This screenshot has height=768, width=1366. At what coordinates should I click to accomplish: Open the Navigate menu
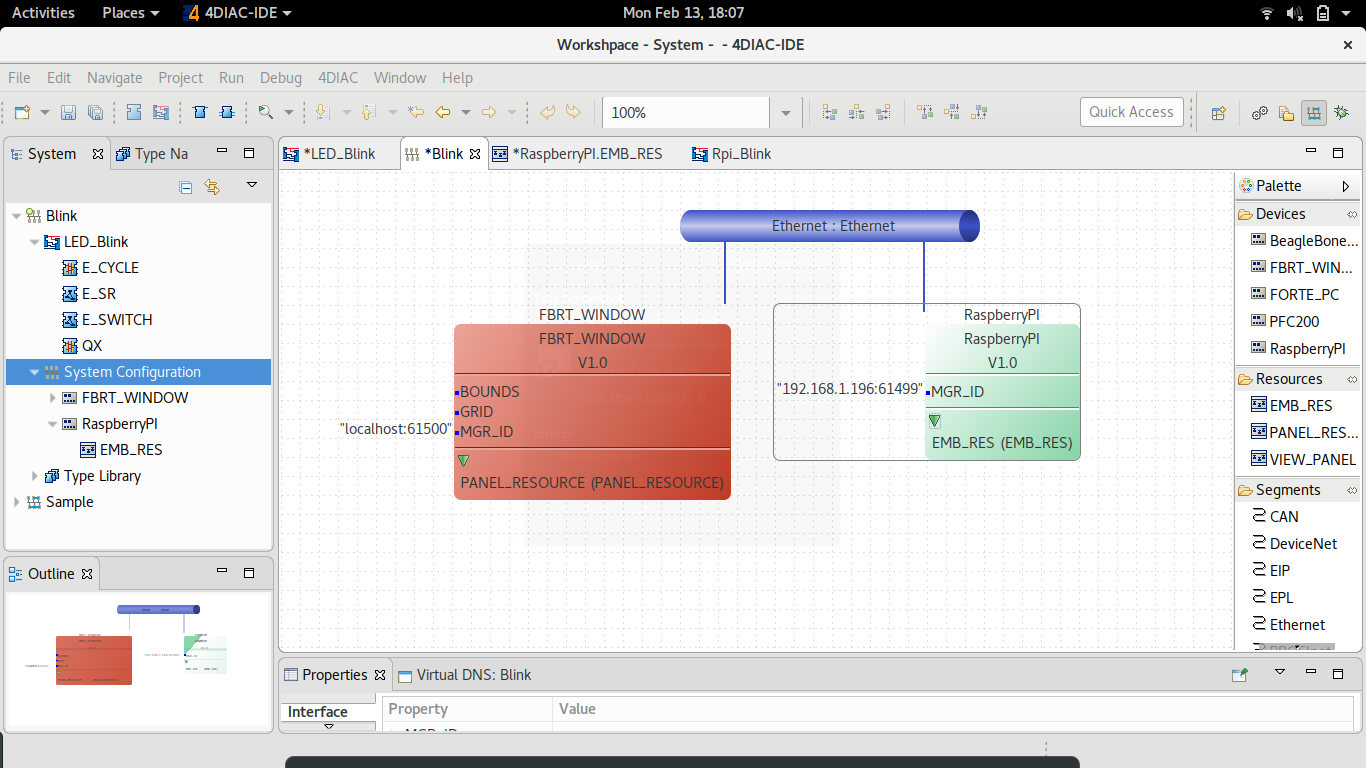tap(115, 78)
